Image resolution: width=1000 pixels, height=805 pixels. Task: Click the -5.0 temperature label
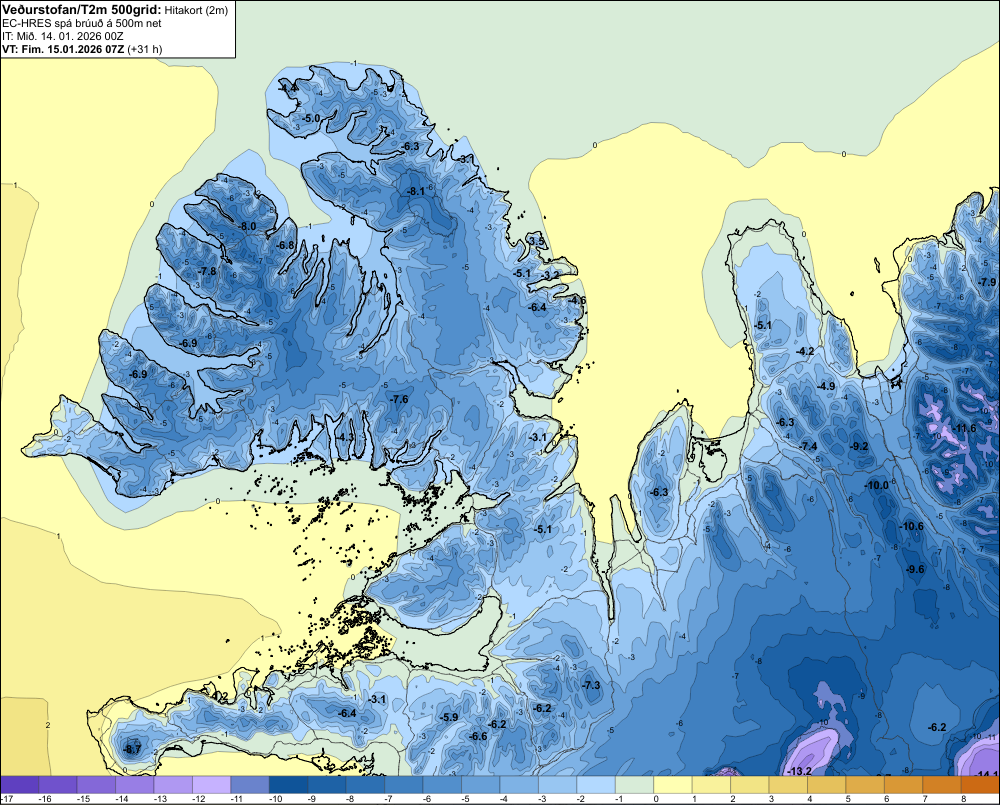(x=311, y=118)
